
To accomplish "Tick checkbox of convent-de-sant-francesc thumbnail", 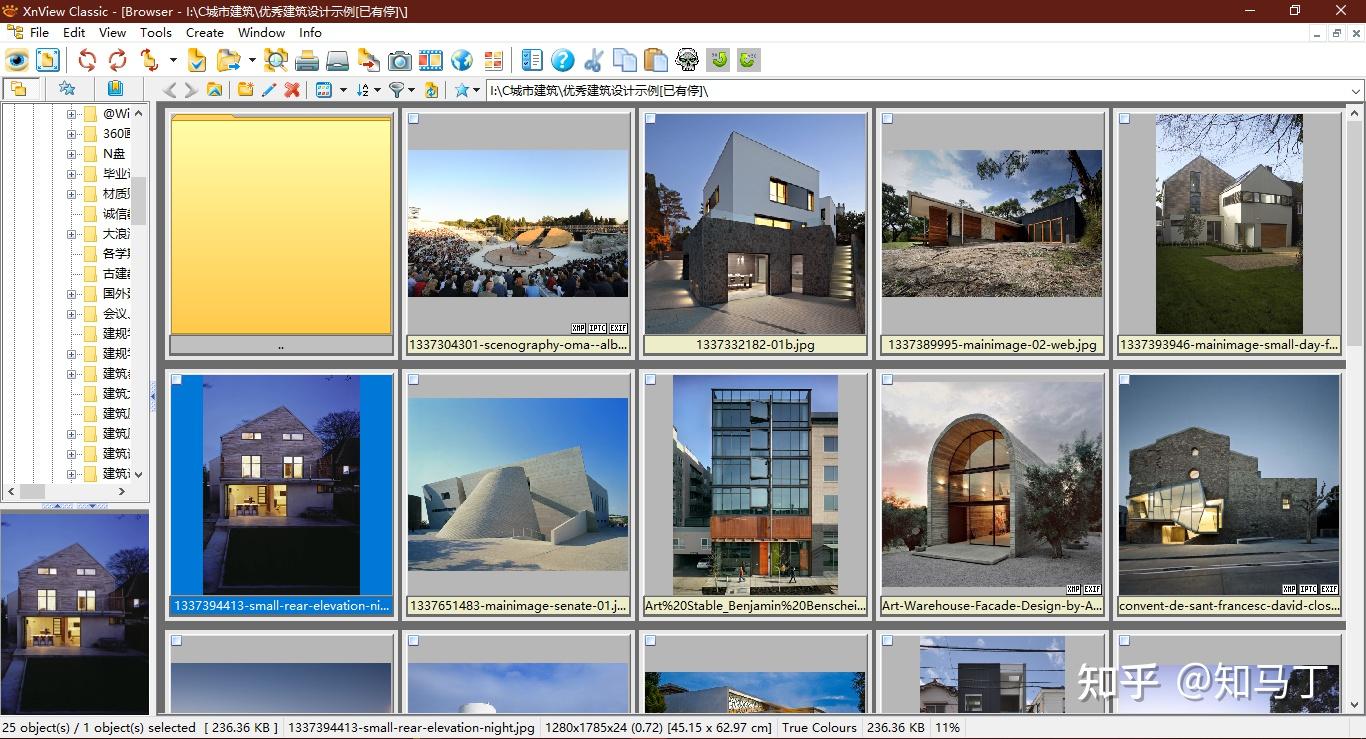I will 1125,381.
